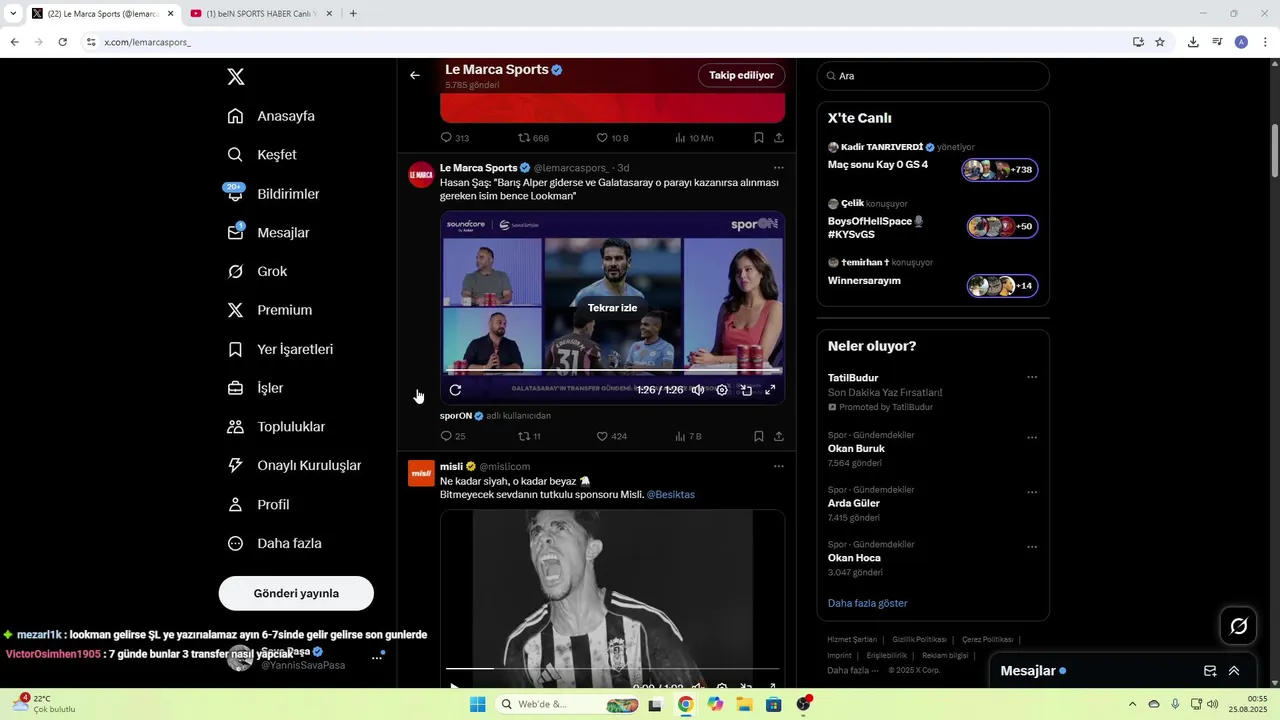The image size is (1280, 720).
Task: Open more options on misli post
Action: (x=779, y=466)
